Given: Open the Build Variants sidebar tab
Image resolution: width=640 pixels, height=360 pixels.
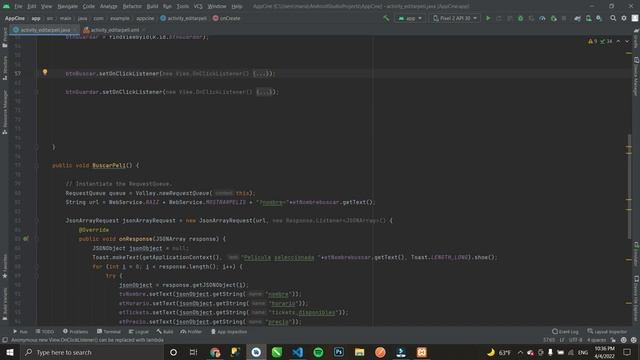Looking at the screenshot, I should (5, 304).
